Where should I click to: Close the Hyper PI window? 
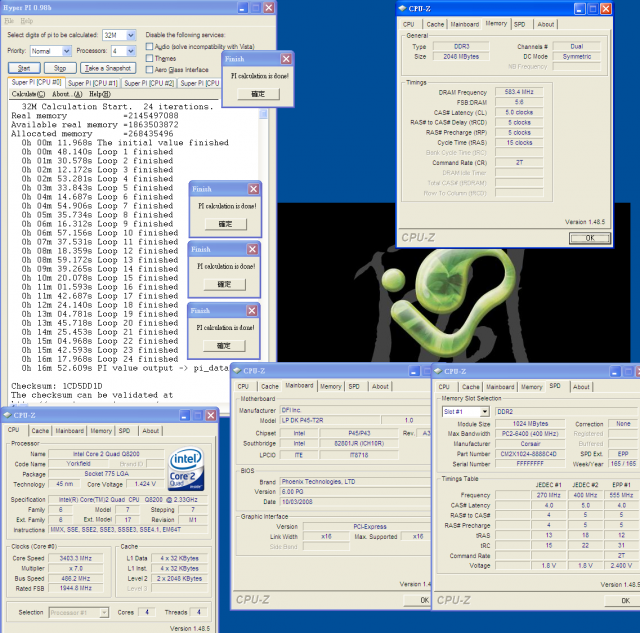(269, 7)
